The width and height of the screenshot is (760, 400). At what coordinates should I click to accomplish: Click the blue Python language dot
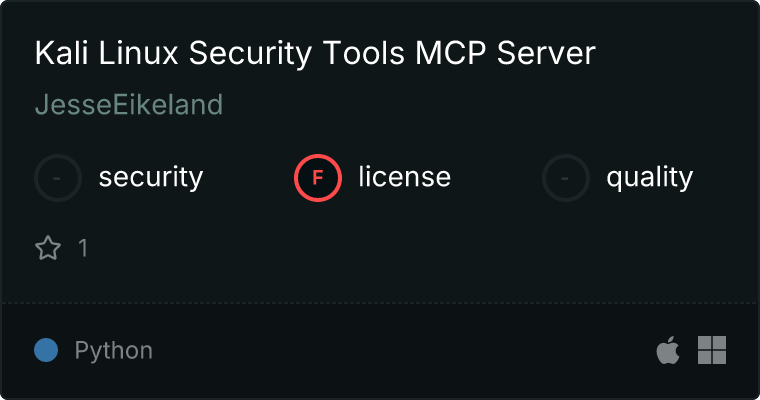[46, 350]
